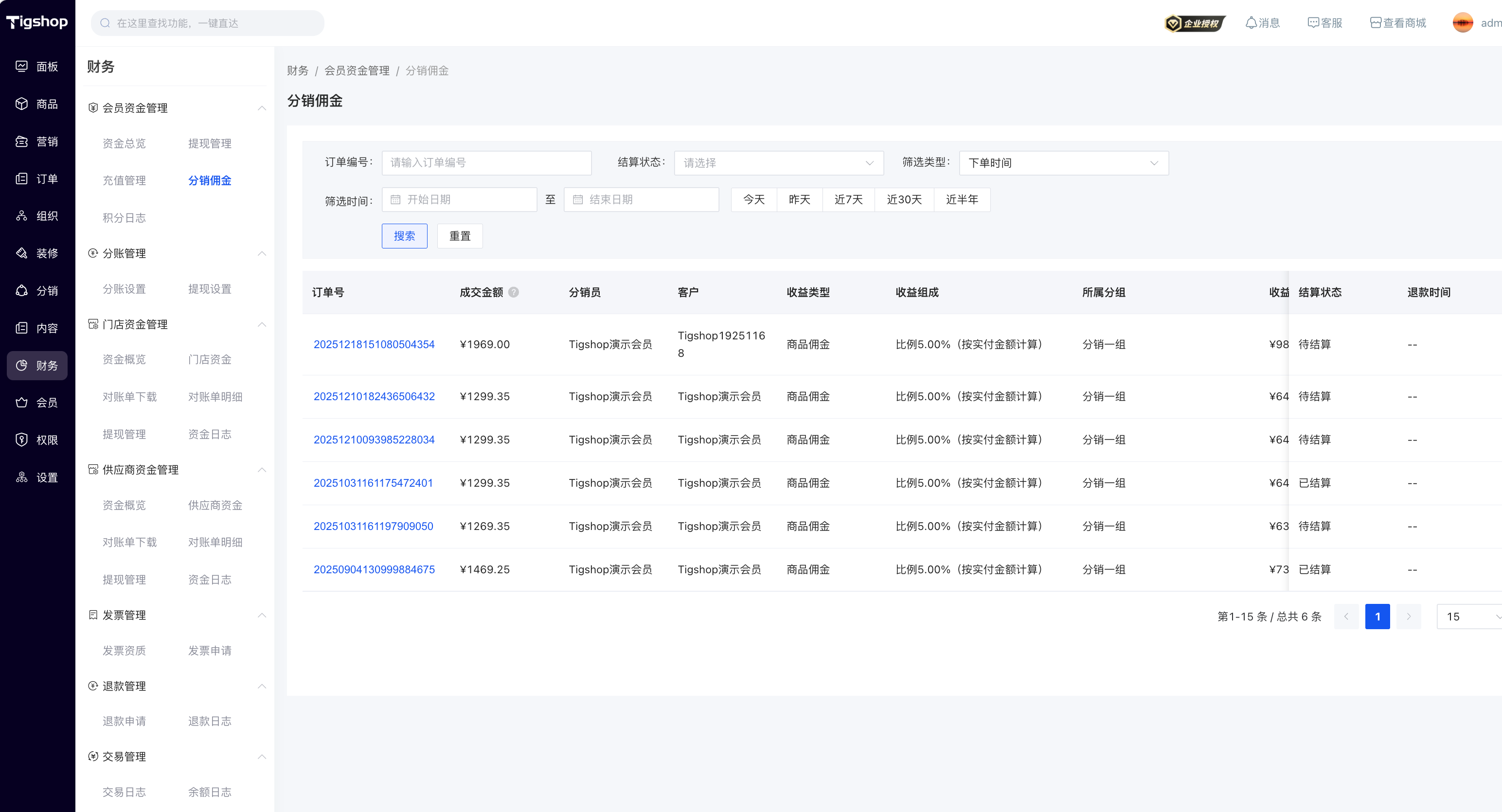Click the 订单编号 input field
The image size is (1502, 812).
tap(486, 162)
